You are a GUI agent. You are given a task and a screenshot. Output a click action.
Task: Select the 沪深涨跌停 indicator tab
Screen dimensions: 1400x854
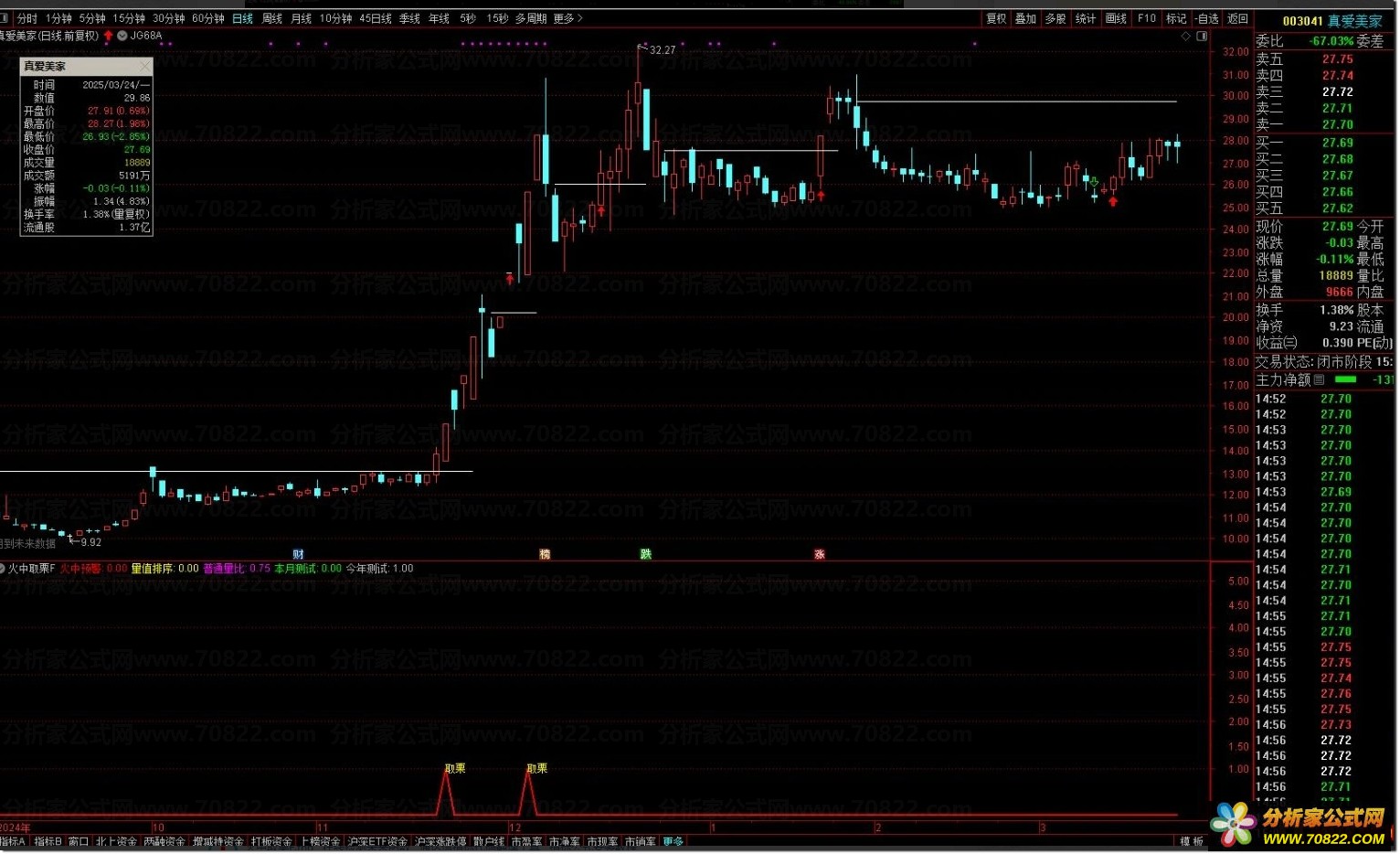(x=440, y=841)
